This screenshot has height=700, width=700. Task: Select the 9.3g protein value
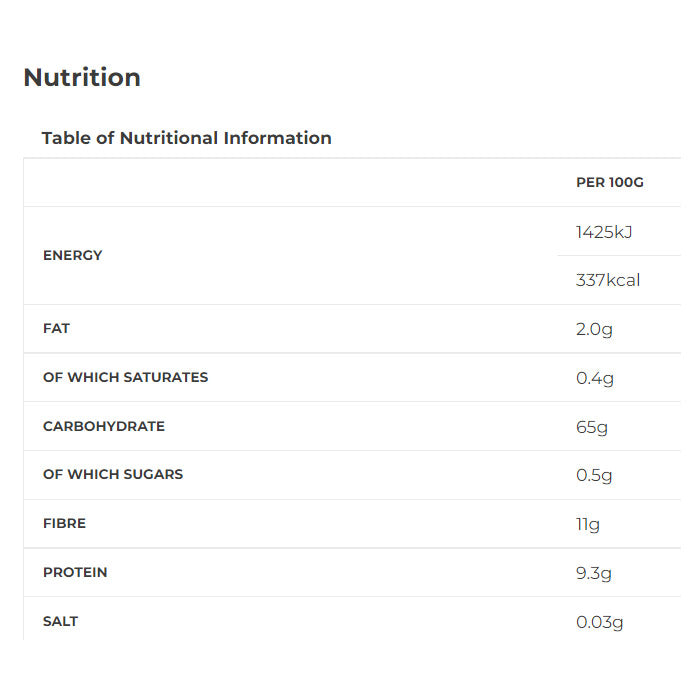[x=594, y=573]
